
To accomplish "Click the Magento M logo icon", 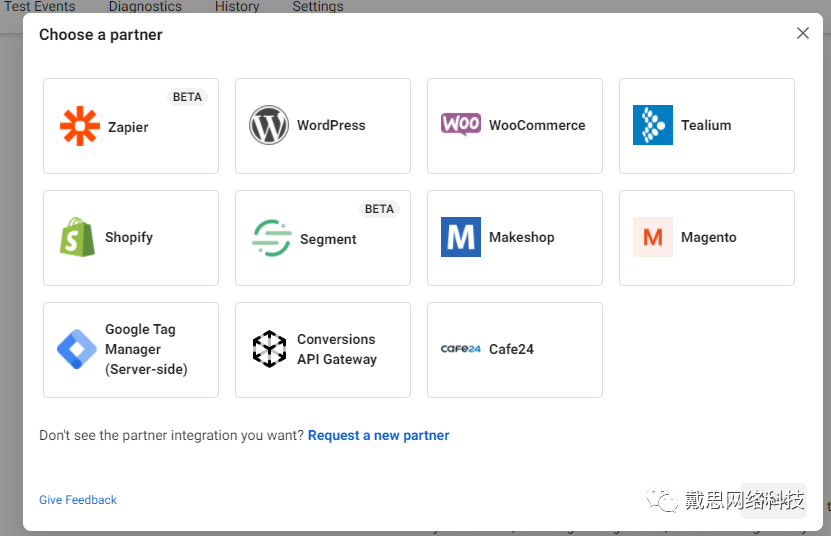I will click(653, 237).
